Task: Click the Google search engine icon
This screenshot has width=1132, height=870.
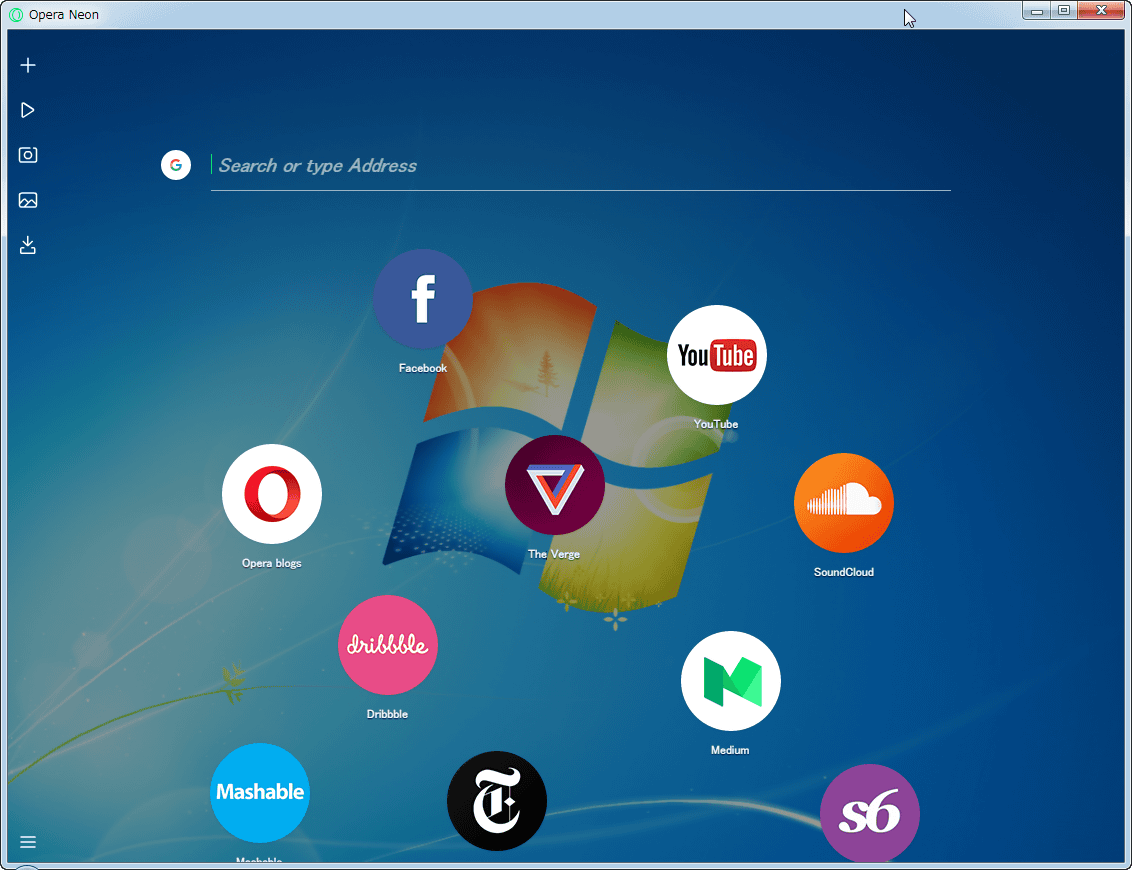Action: click(x=175, y=165)
